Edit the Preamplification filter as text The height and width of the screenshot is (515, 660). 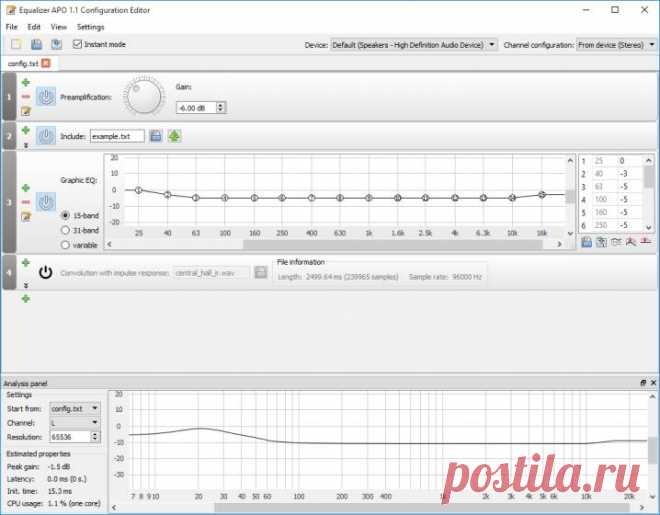click(26, 111)
